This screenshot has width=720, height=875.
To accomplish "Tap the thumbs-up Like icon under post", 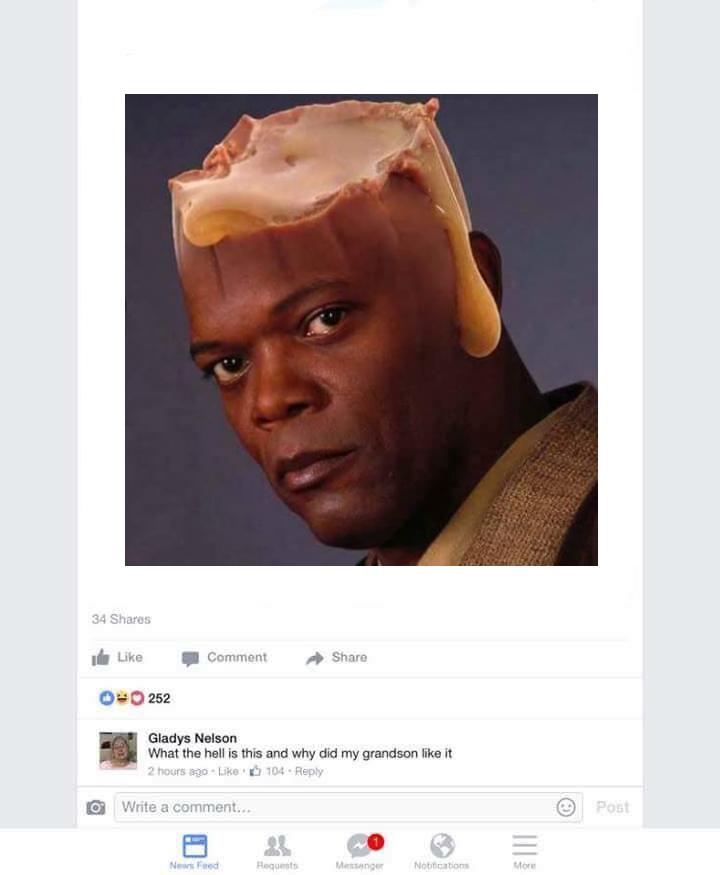I will [100, 657].
